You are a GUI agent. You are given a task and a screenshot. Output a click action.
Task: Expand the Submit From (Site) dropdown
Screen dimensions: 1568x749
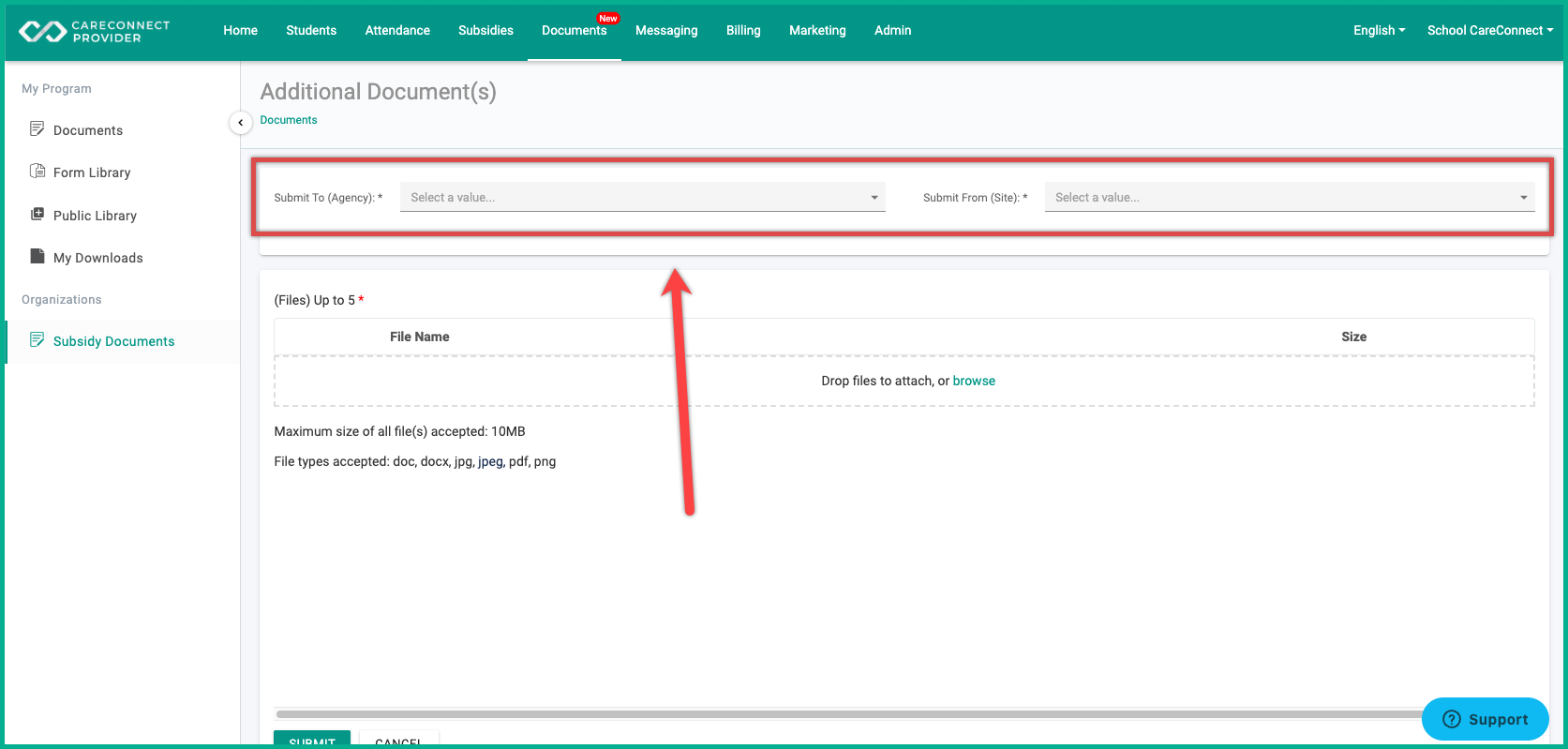pos(1290,197)
